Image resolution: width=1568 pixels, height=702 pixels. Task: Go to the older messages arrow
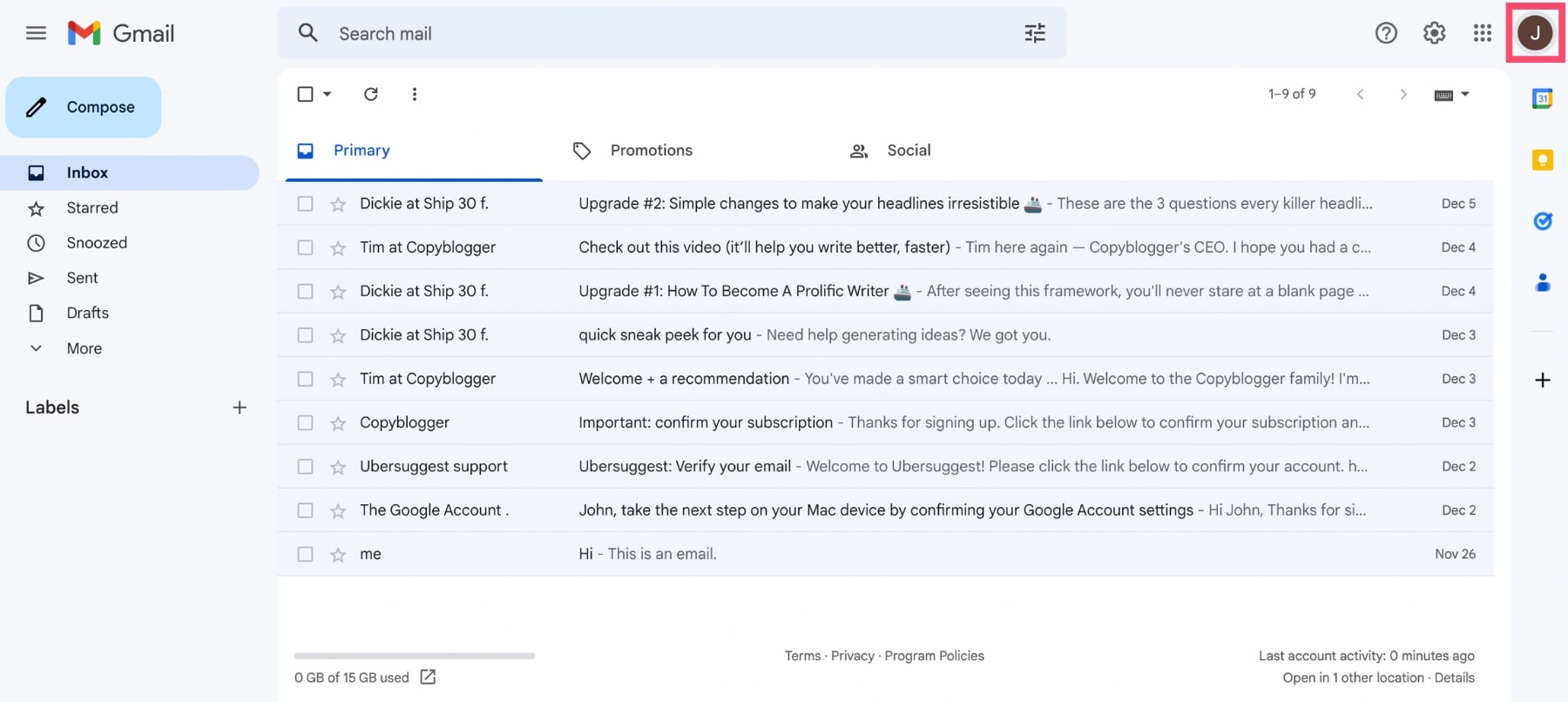click(x=1402, y=94)
